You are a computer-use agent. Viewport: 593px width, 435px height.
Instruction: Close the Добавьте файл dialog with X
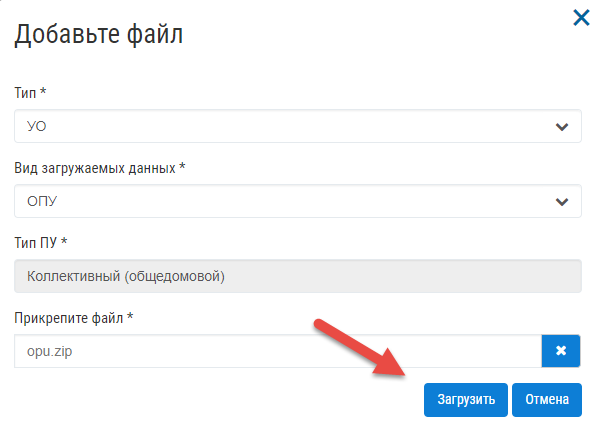click(581, 18)
